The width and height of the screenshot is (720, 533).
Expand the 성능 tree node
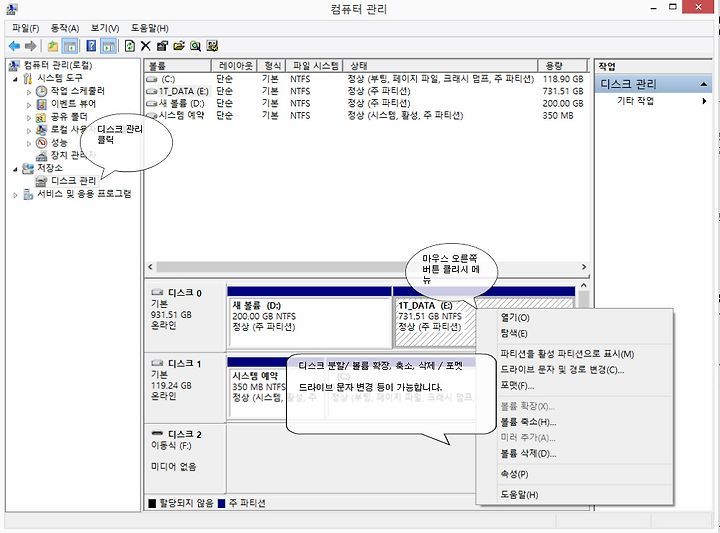[28, 143]
